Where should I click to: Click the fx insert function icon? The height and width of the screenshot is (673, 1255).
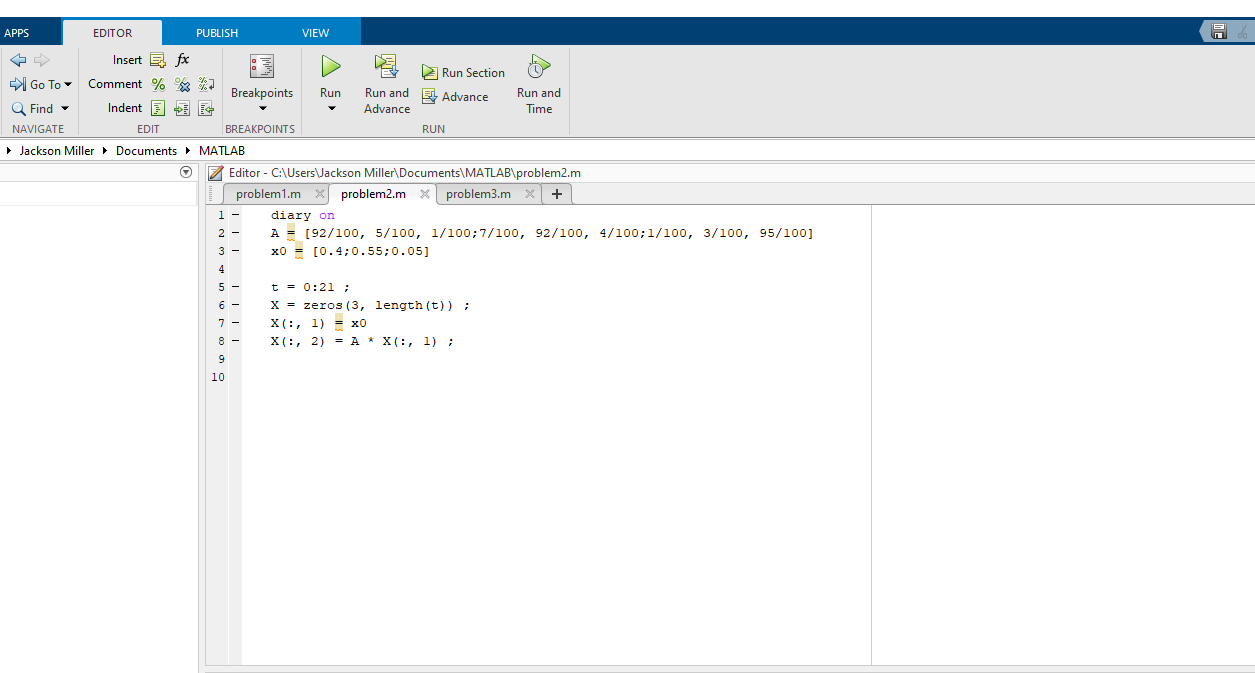point(182,60)
